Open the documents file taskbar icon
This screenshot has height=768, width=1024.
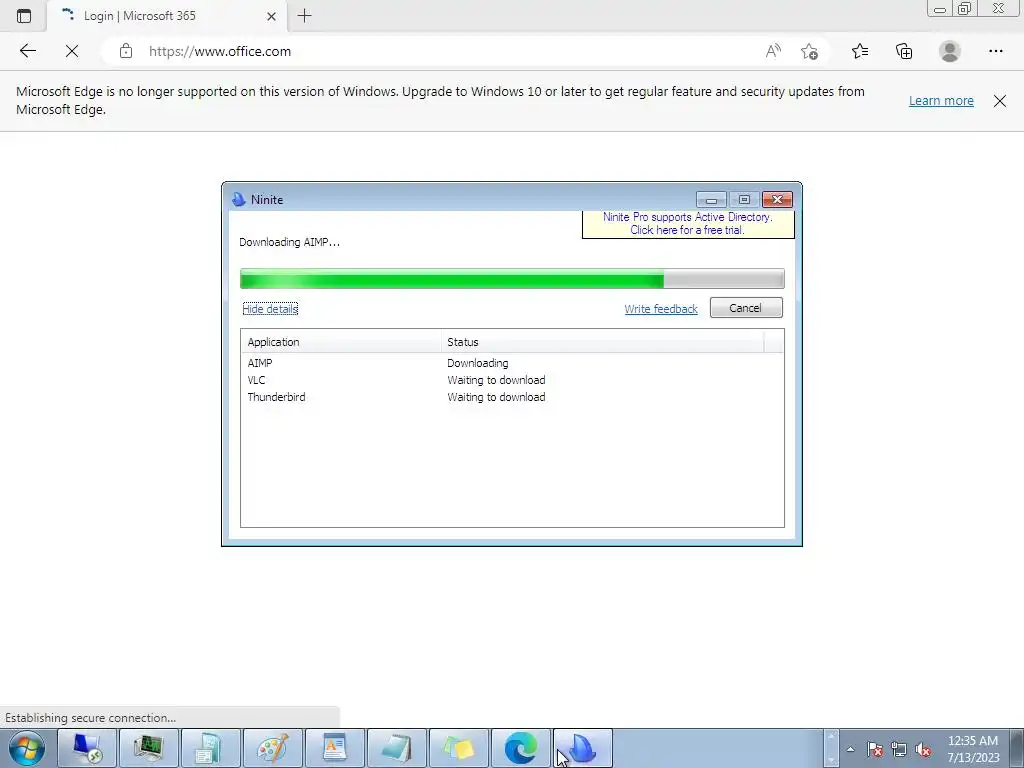(210, 748)
